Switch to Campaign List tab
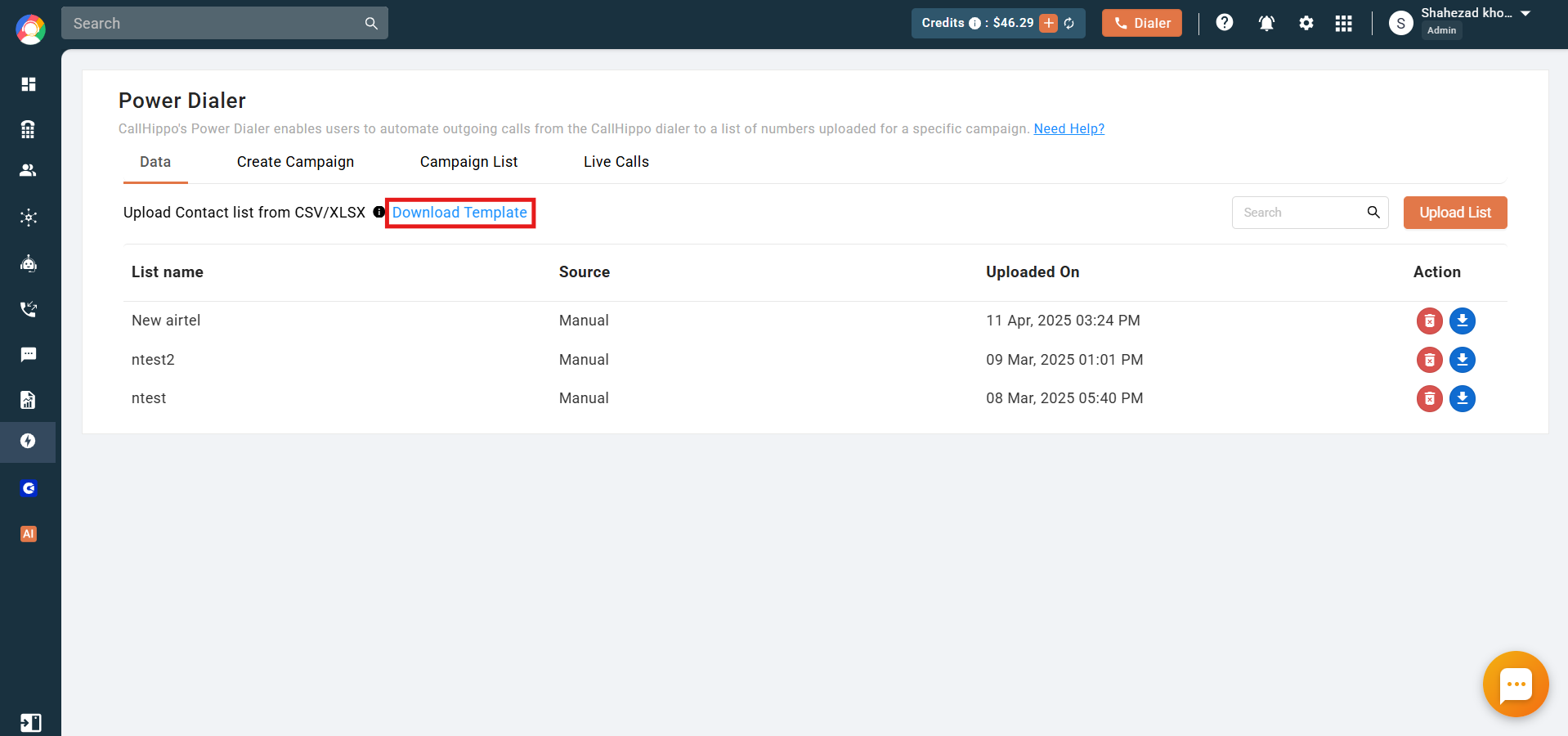 (x=469, y=162)
